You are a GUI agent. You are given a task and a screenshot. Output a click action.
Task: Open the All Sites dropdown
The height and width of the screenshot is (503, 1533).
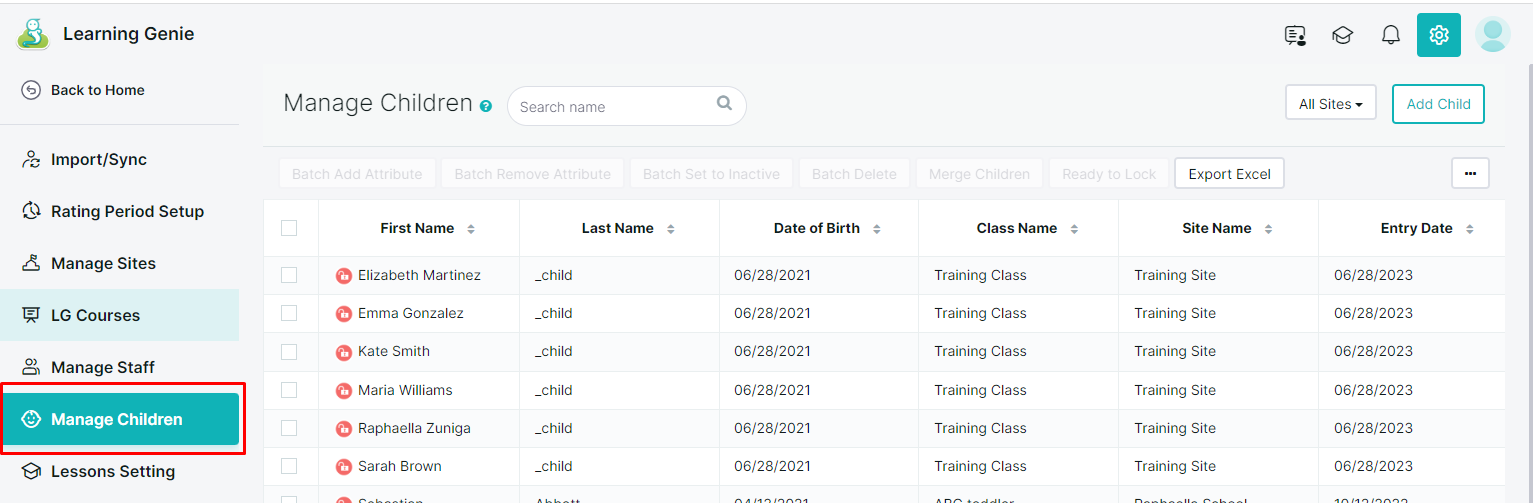(1330, 104)
